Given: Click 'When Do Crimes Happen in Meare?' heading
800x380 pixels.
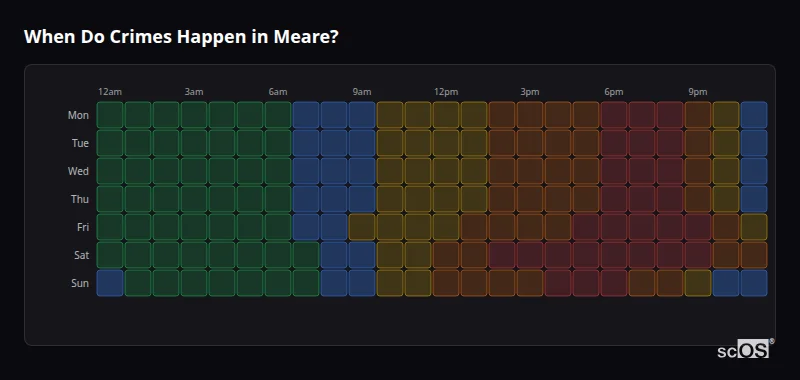Looking at the screenshot, I should coord(181,37).
